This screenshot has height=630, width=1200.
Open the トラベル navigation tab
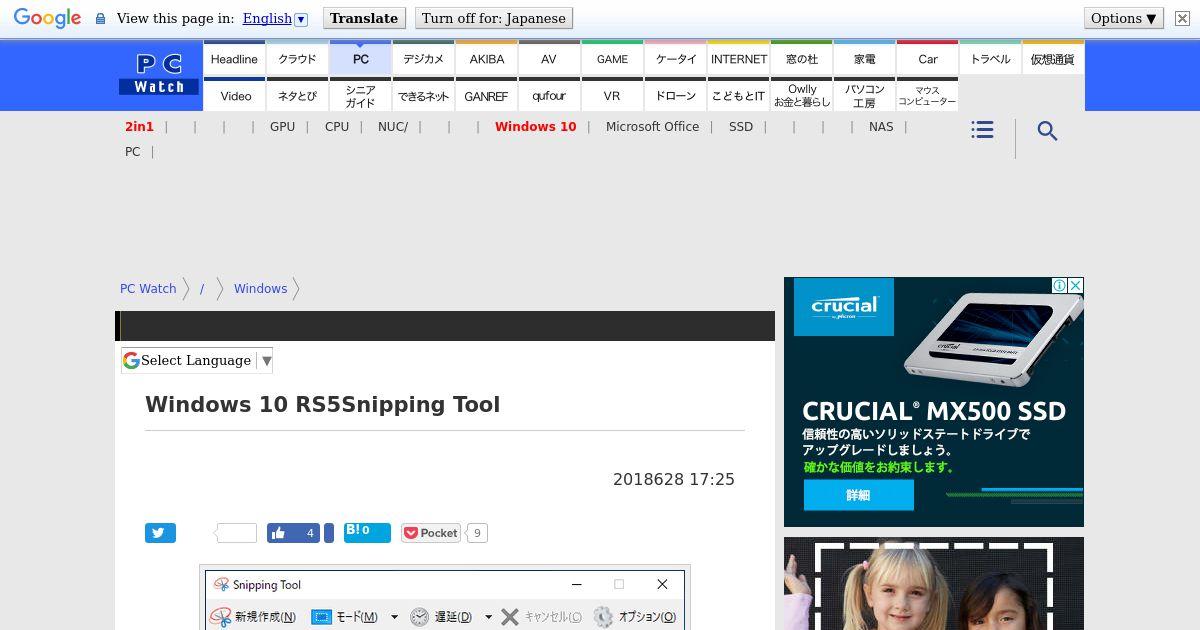pyautogui.click(x=990, y=59)
